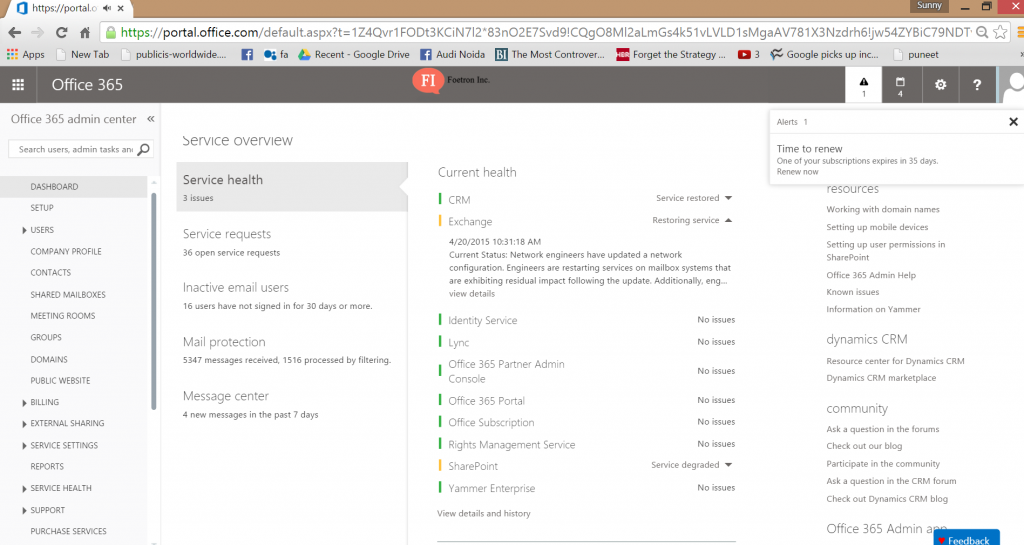The image size is (1024, 545).
Task: Open the Office 365 app launcher grid
Action: [18, 85]
